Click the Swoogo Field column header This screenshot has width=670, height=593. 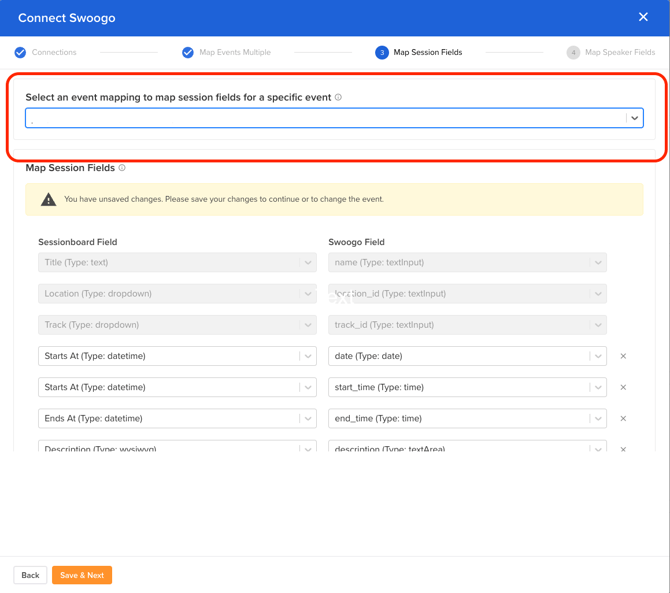356,242
